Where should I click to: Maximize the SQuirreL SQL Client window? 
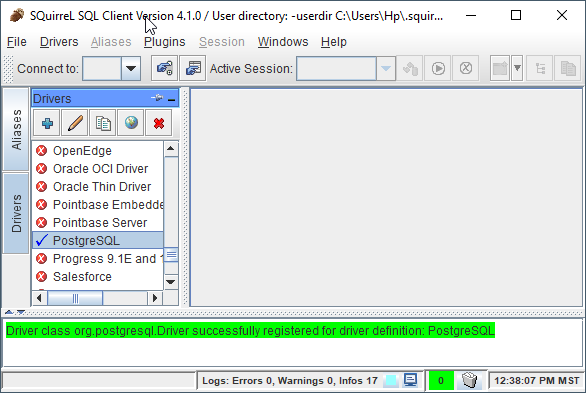(516, 15)
